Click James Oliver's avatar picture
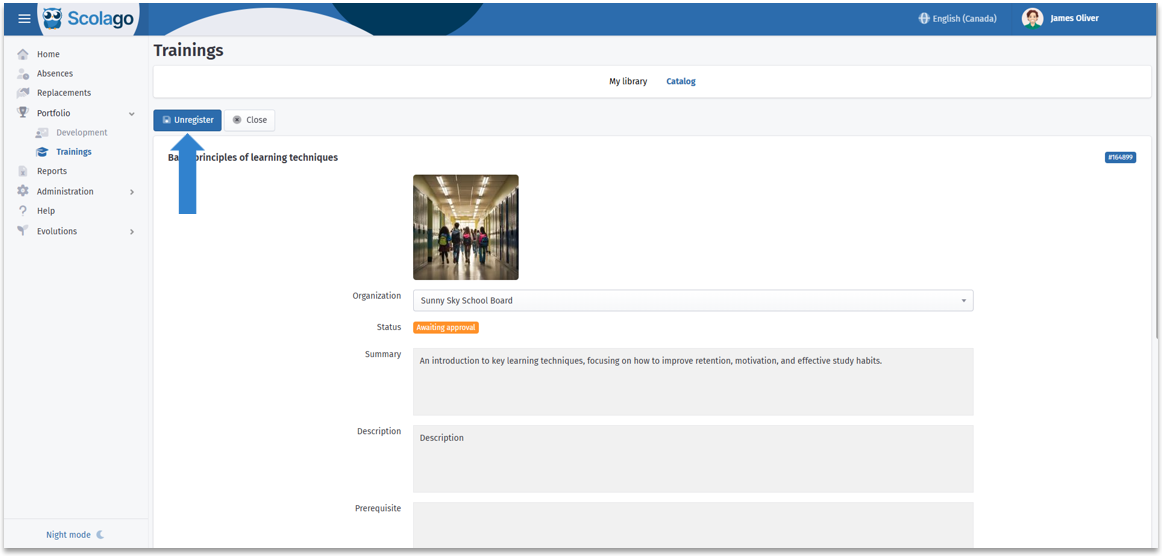1162x556 pixels. [x=1032, y=19]
